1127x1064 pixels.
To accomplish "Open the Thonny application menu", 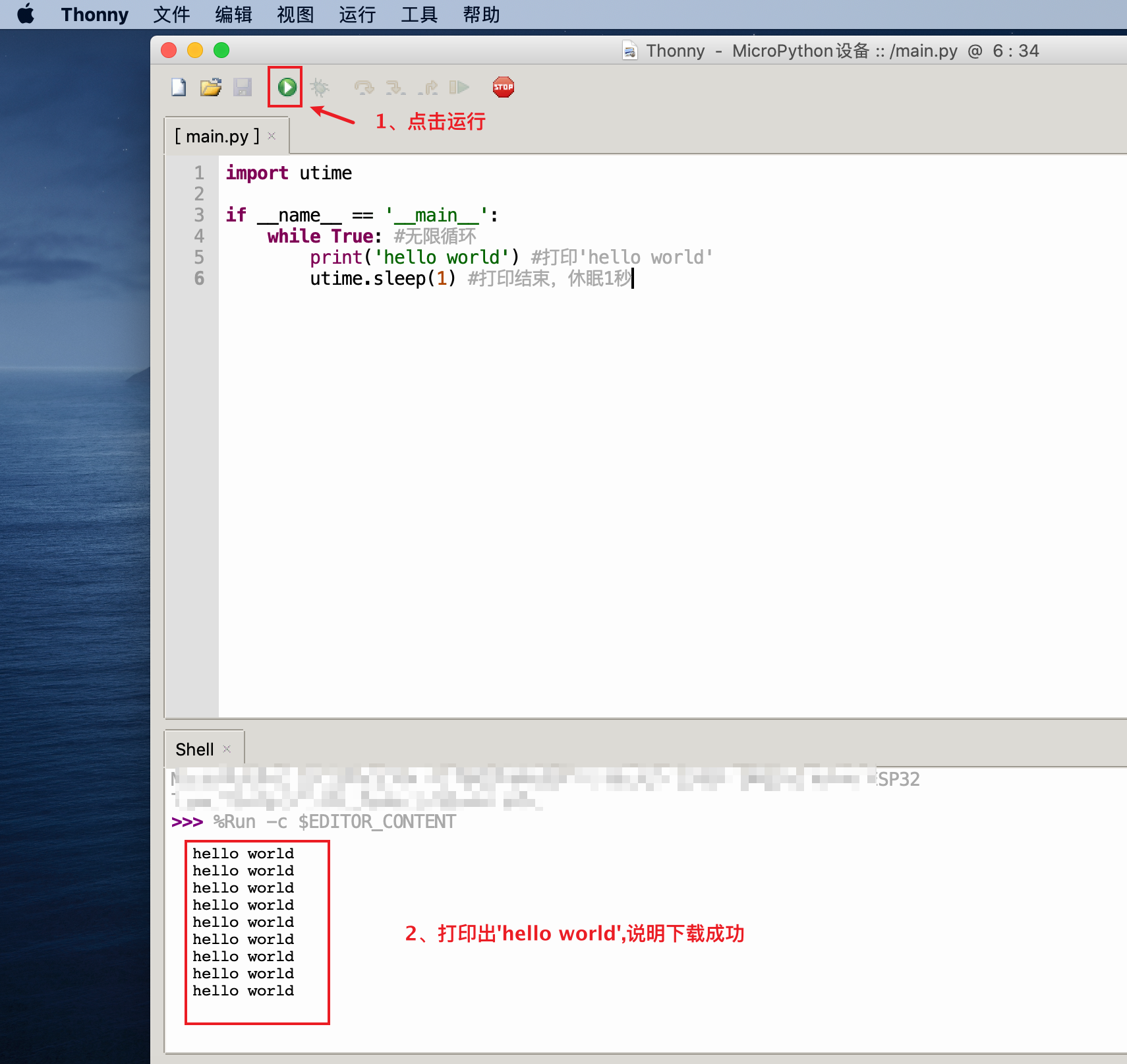I will point(95,15).
